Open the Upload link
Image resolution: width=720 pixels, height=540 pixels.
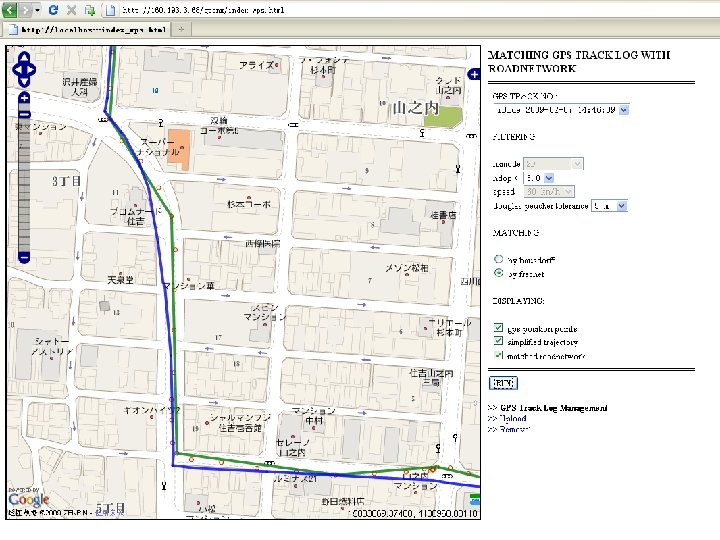[512, 418]
